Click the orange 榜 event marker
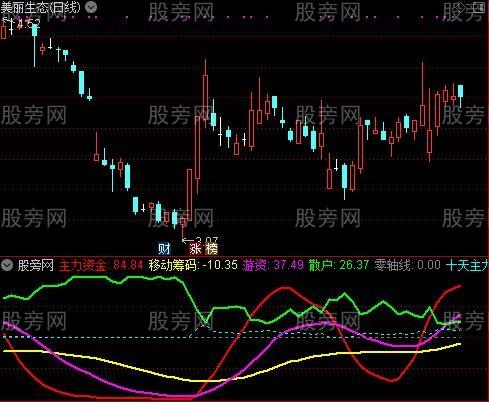Viewport: 489px width, 402px height. click(211, 249)
